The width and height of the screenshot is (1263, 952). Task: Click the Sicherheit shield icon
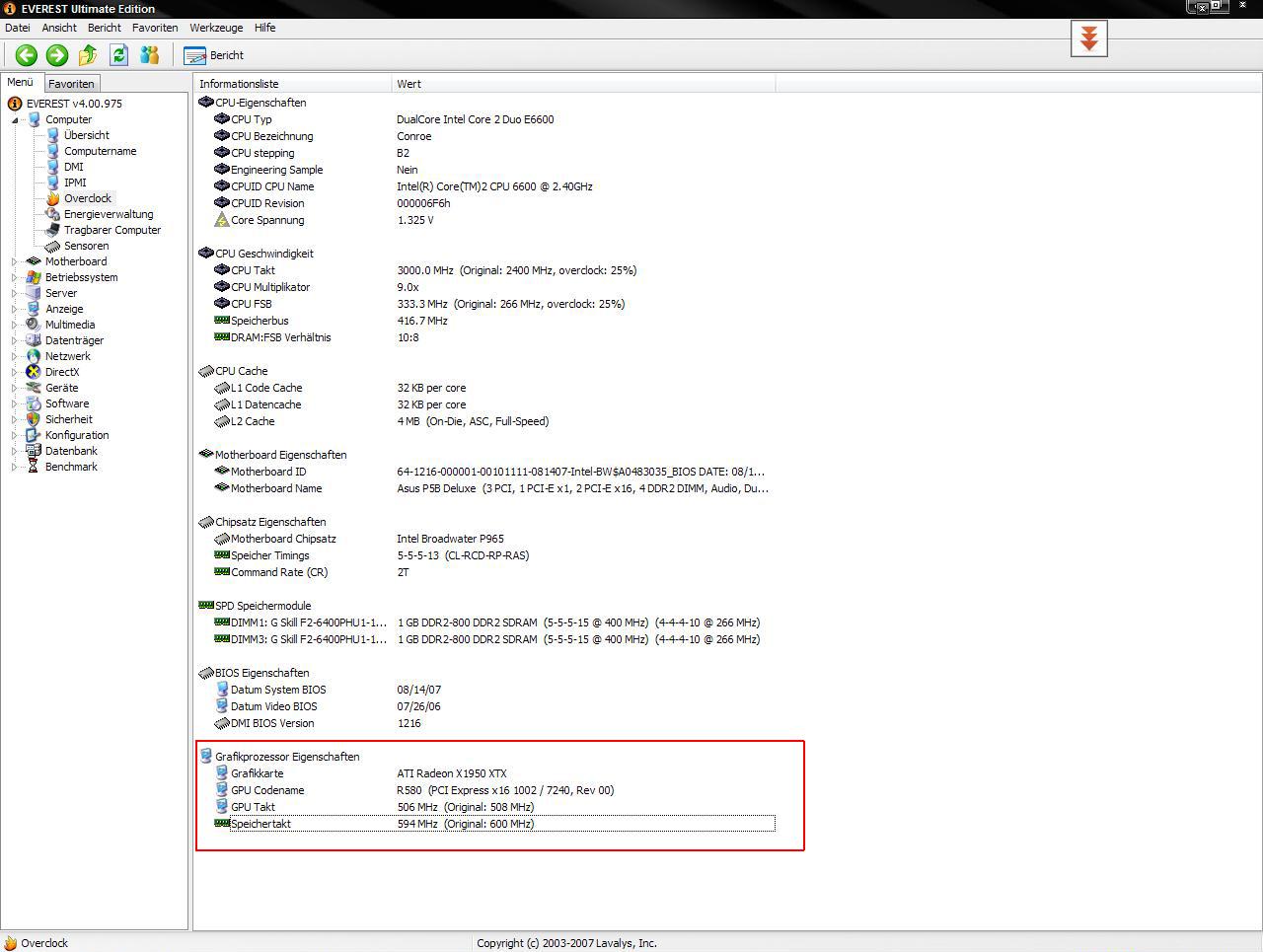(x=34, y=419)
